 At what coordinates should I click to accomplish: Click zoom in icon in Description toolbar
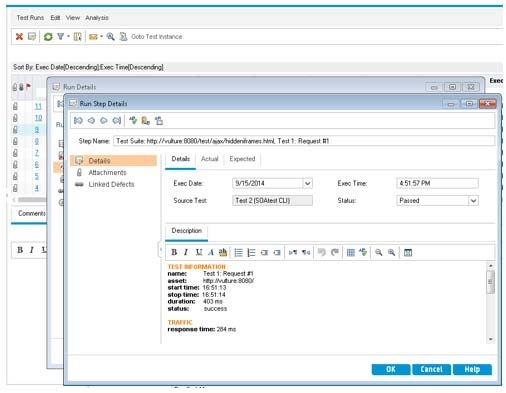tap(391, 252)
